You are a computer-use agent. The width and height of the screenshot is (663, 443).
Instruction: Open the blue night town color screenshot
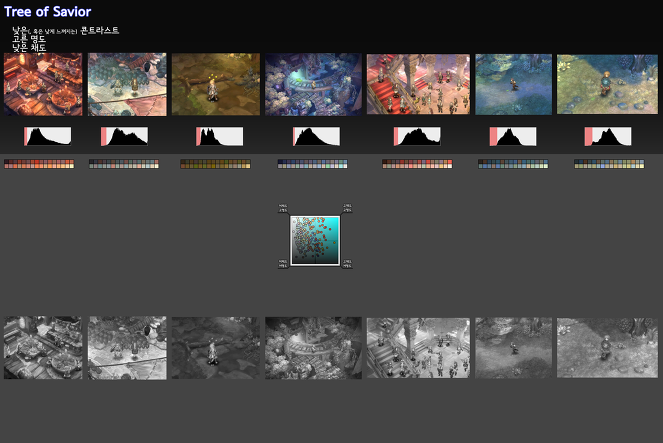[x=313, y=84]
